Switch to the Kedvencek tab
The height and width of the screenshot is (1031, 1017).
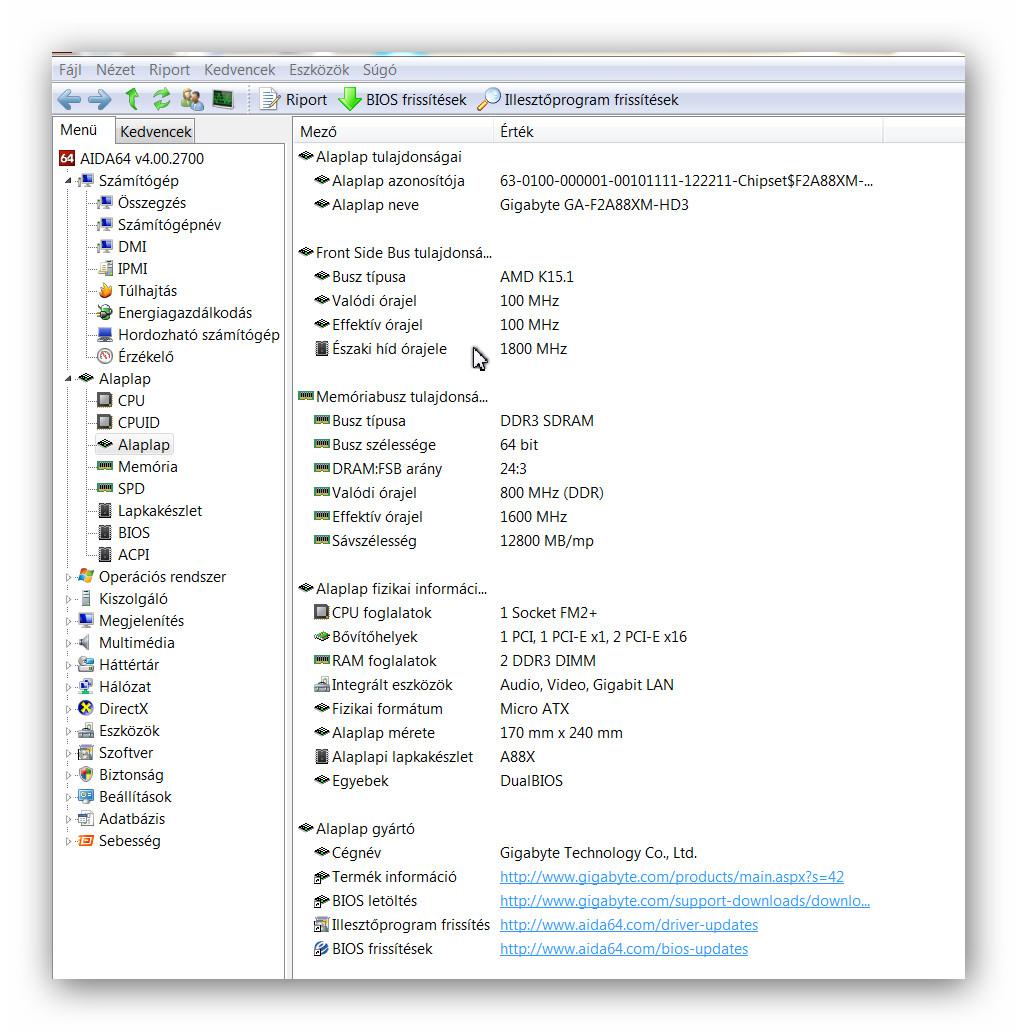pos(155,132)
